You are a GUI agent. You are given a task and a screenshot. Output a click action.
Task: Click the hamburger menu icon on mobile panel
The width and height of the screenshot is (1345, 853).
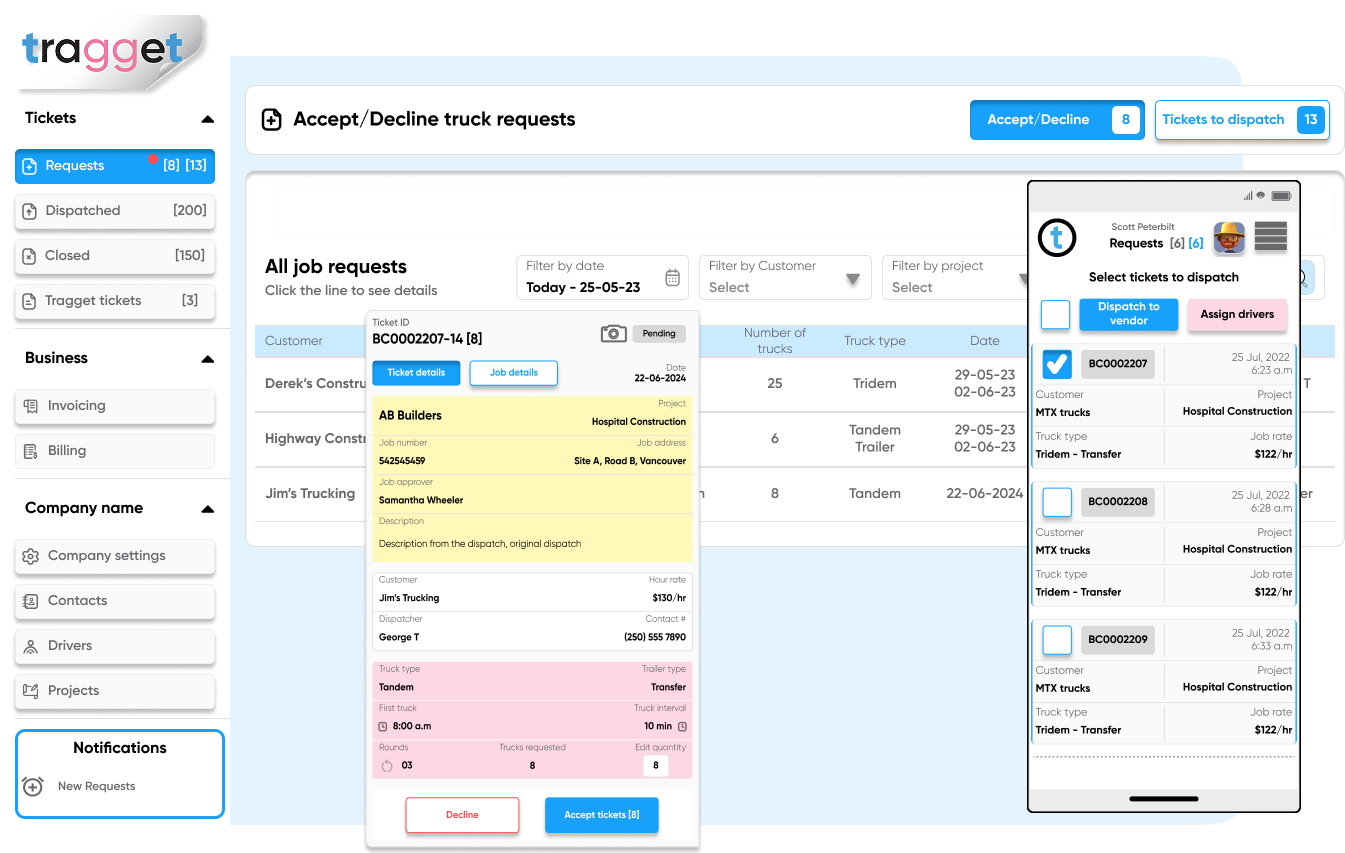tap(1270, 237)
